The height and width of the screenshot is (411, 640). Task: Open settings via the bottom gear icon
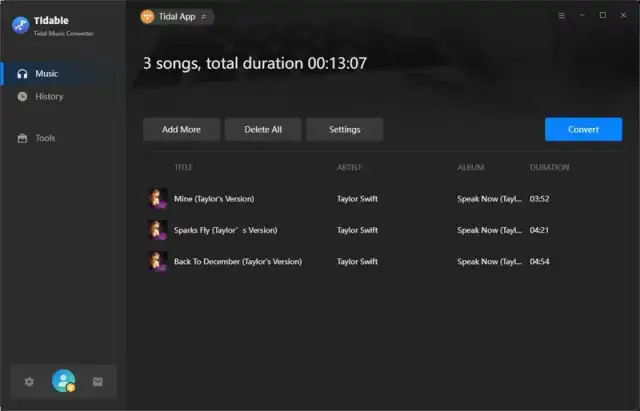(x=29, y=382)
